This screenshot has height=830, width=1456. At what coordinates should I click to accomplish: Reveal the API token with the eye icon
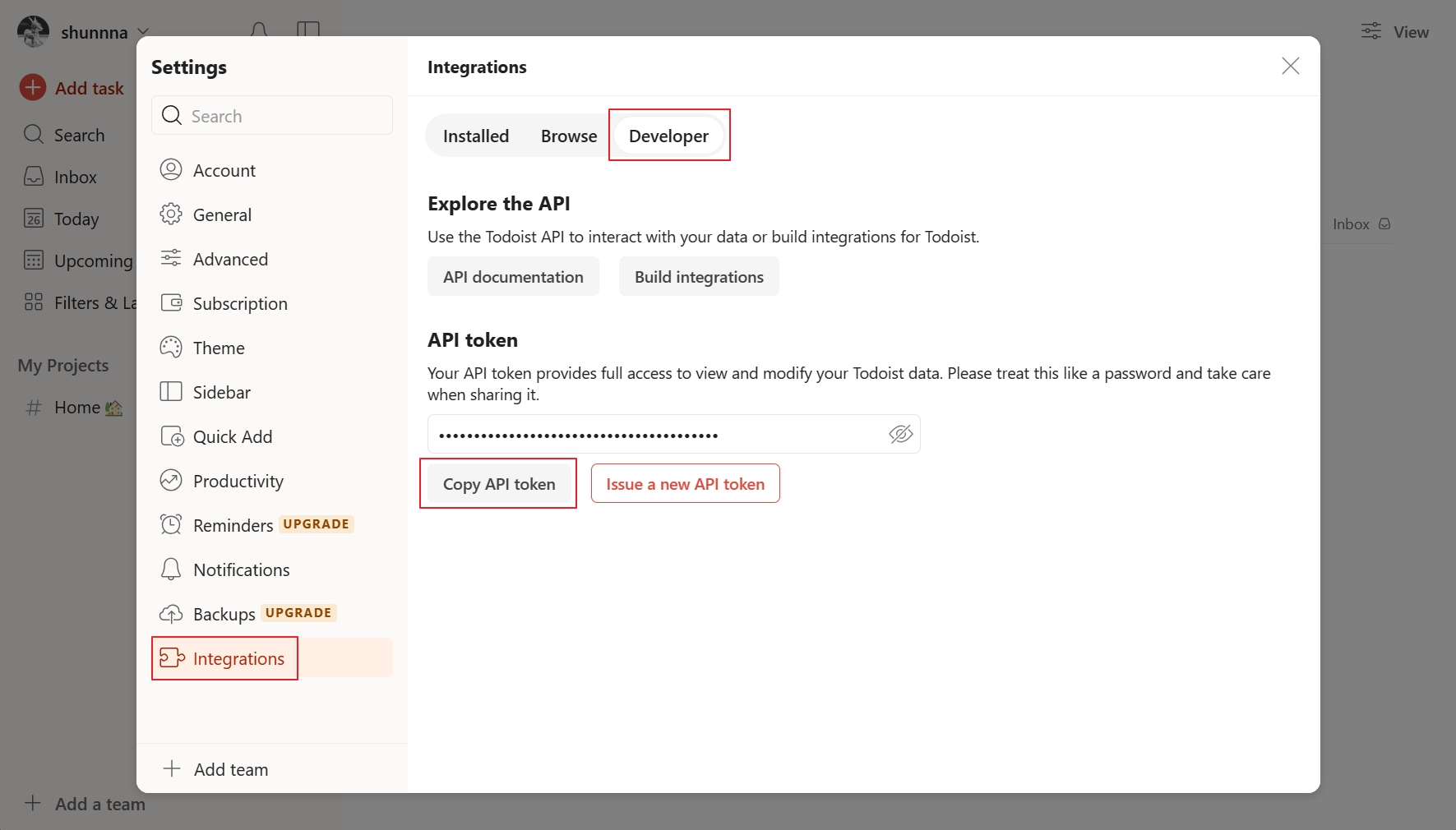[x=901, y=434]
